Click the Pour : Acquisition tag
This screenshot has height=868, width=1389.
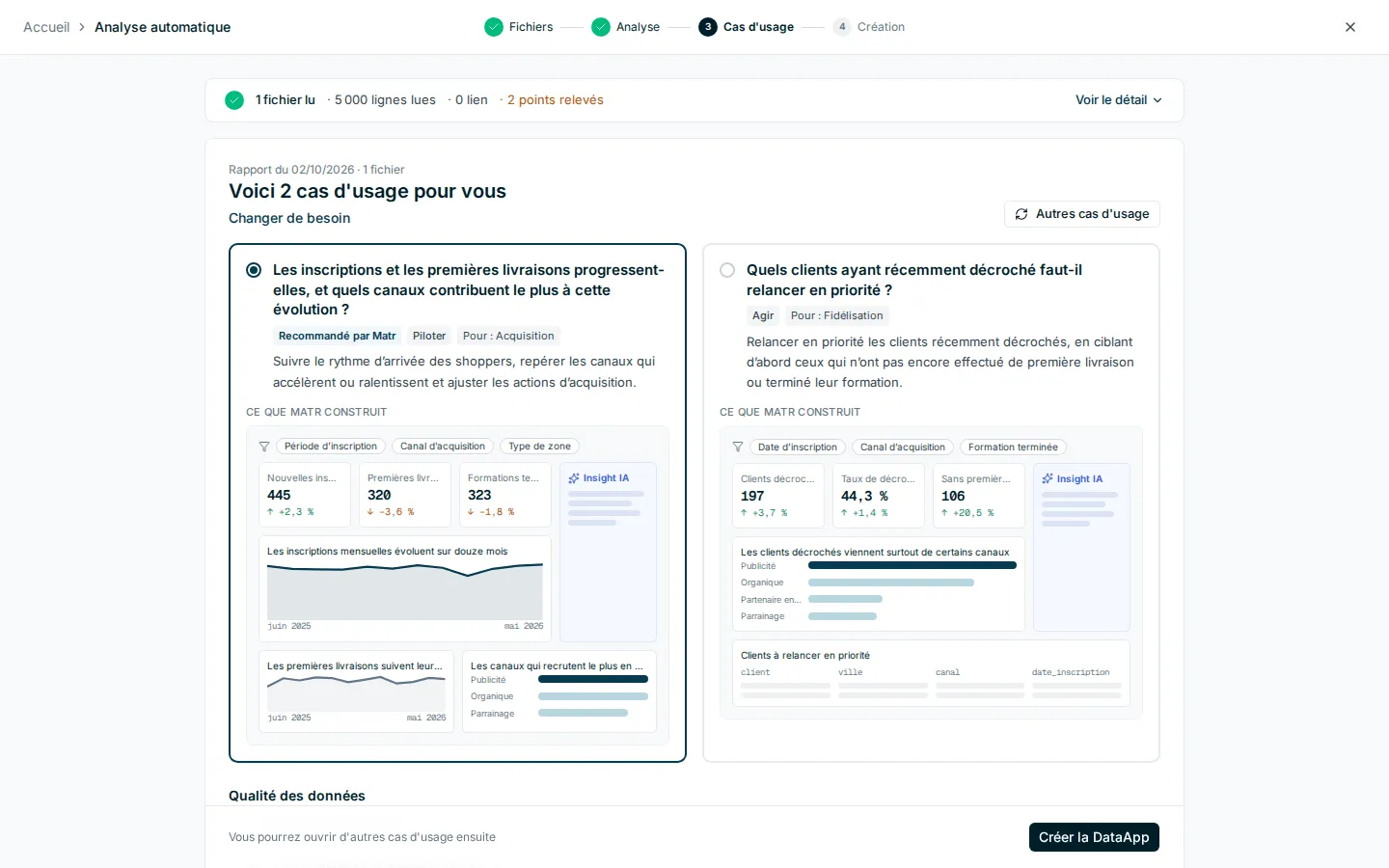[x=508, y=336]
